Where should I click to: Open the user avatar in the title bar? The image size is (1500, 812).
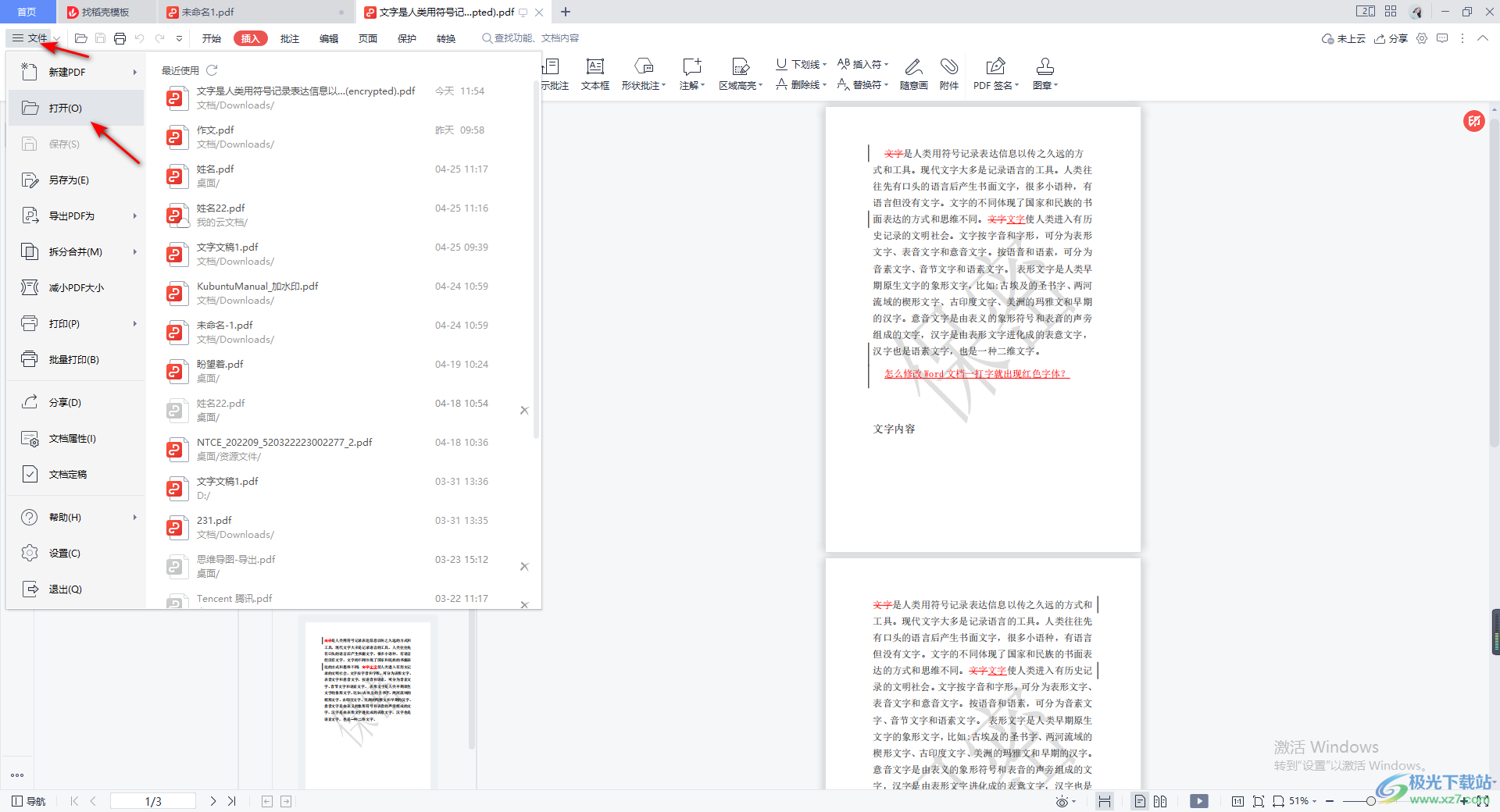tap(1416, 12)
